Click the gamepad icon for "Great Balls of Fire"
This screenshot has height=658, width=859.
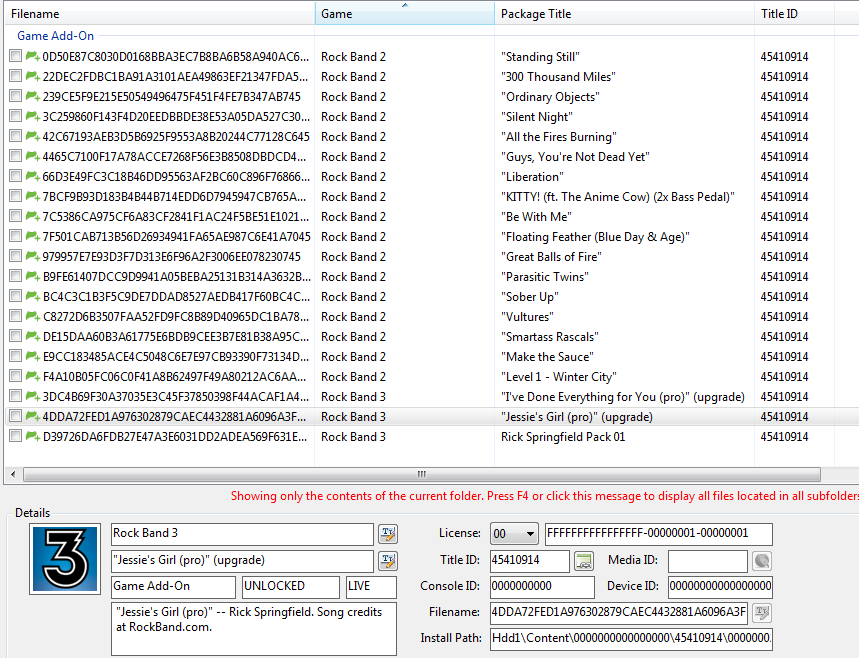(x=32, y=256)
